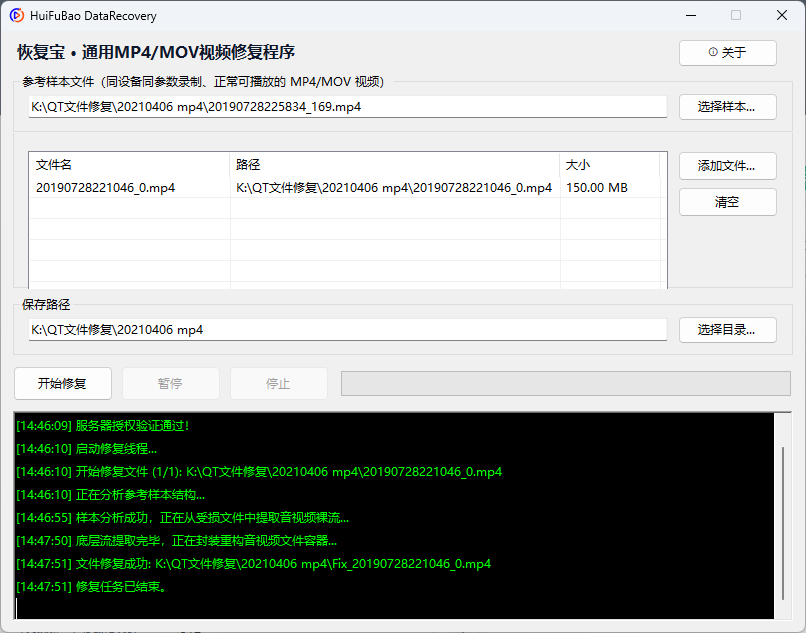
Task: Click the HuiFuBao app logo icon
Action: coord(16,15)
